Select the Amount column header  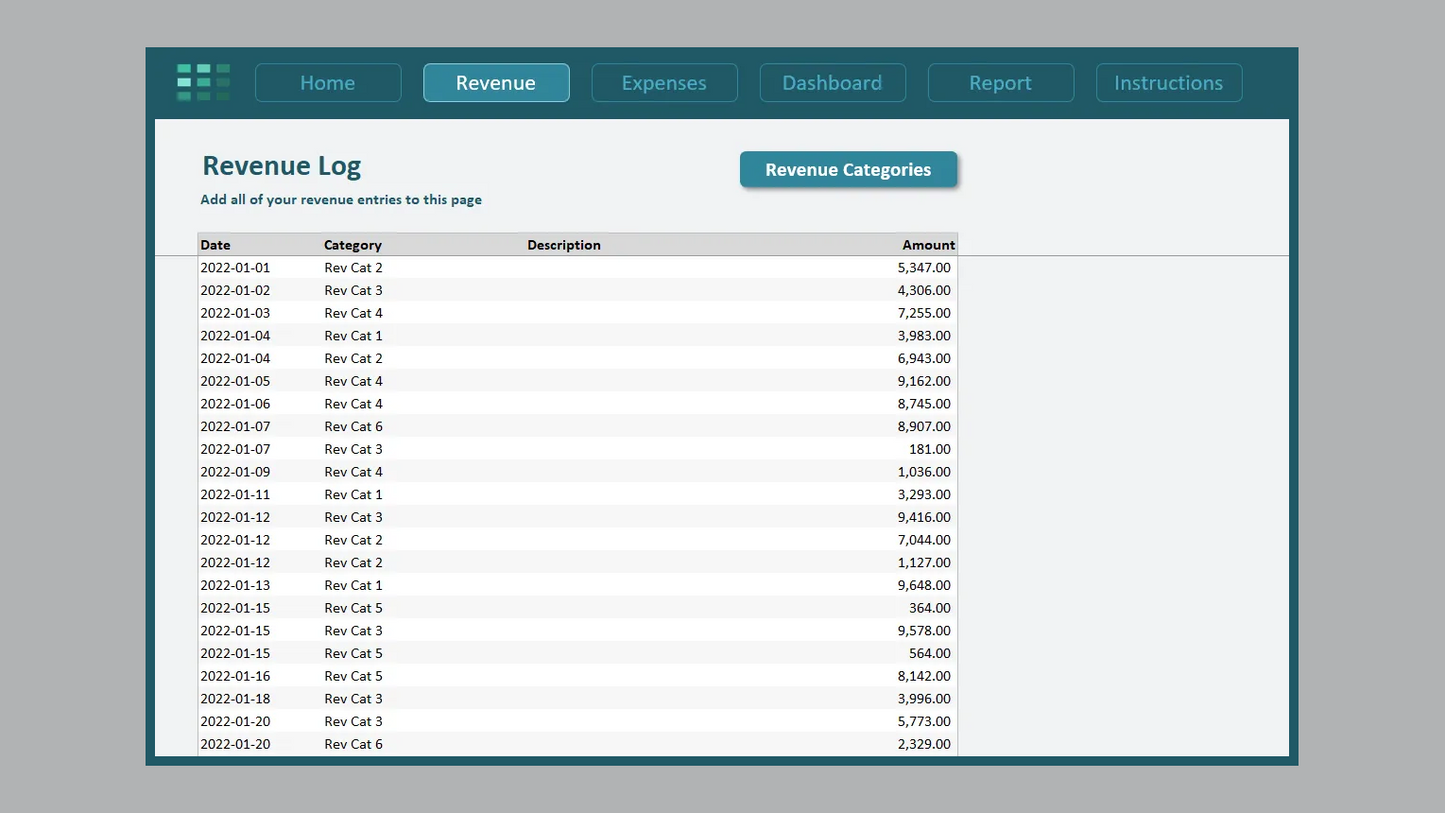pyautogui.click(x=928, y=244)
